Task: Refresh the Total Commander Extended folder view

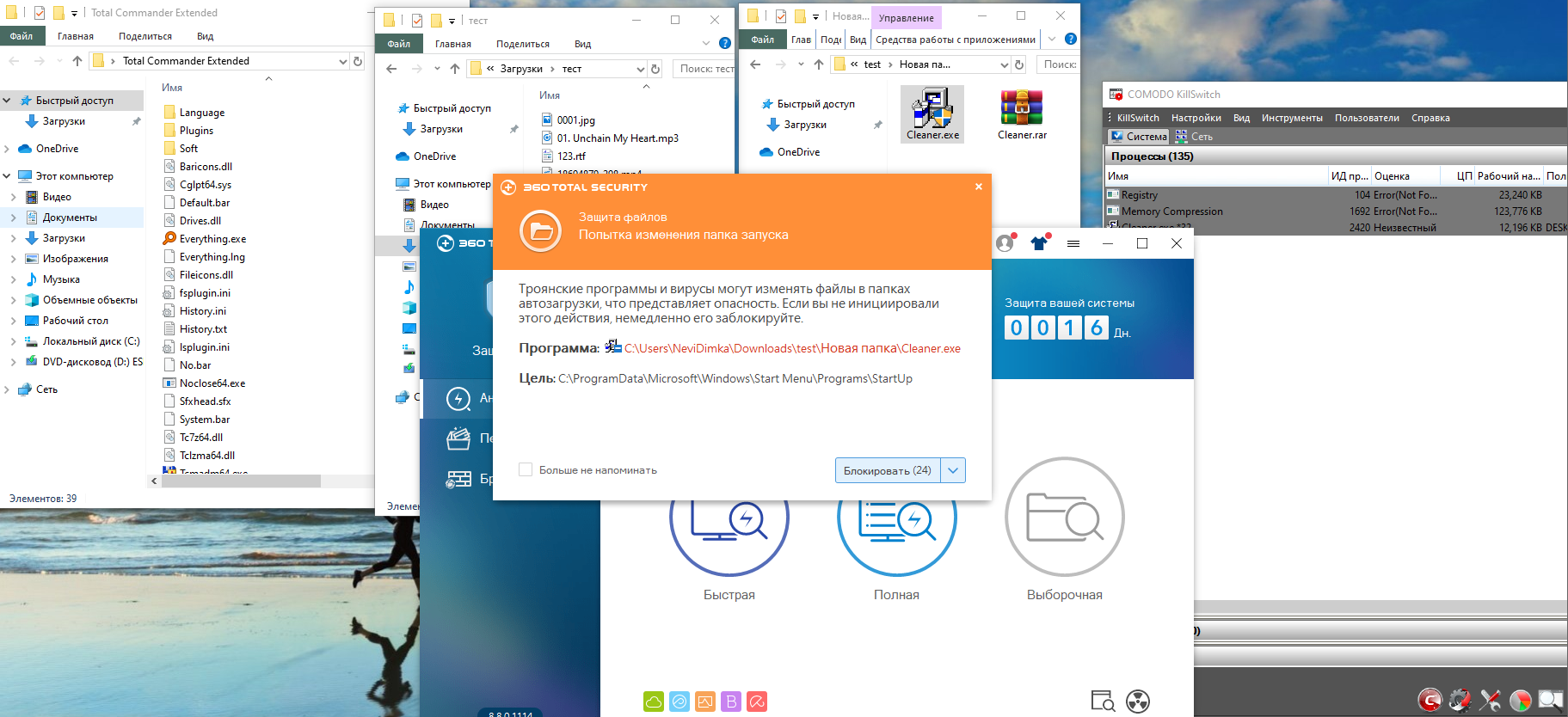Action: tap(358, 61)
